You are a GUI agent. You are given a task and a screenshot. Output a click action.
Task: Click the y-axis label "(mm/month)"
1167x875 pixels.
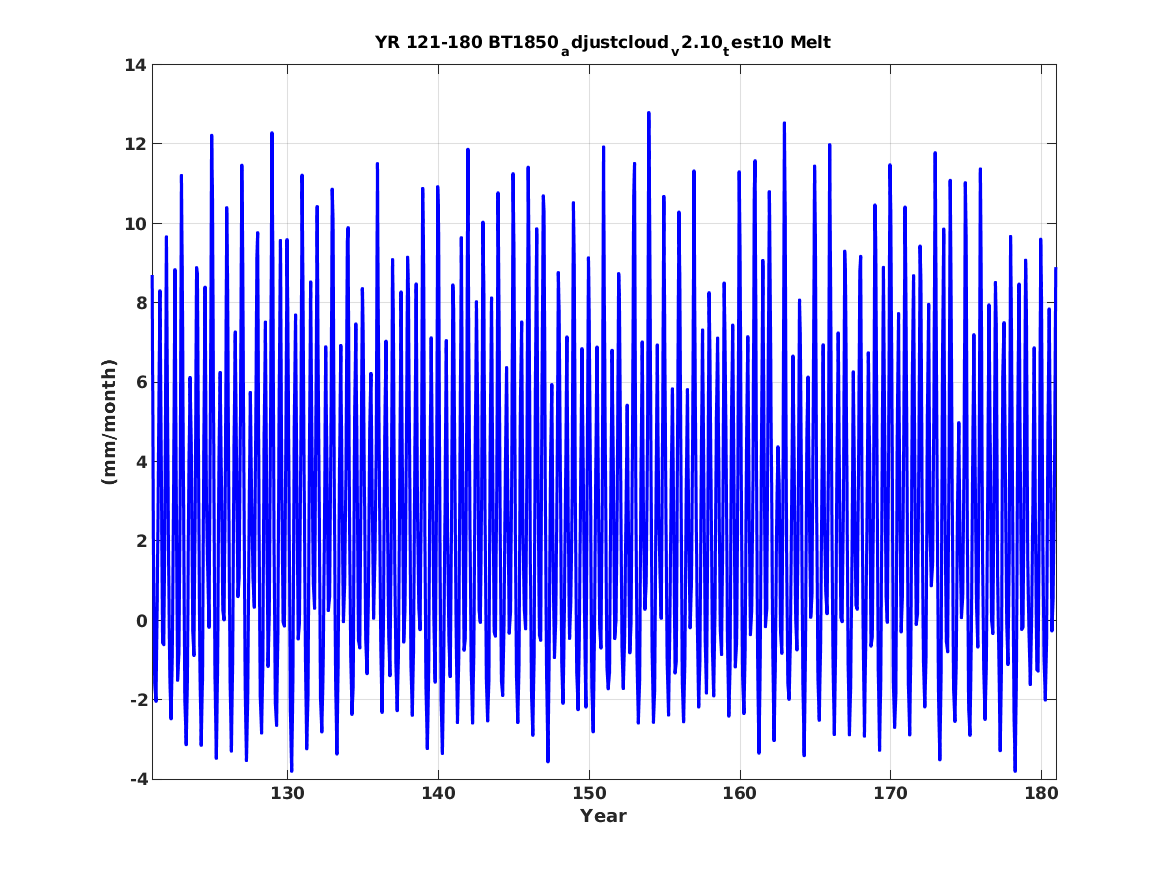point(109,422)
